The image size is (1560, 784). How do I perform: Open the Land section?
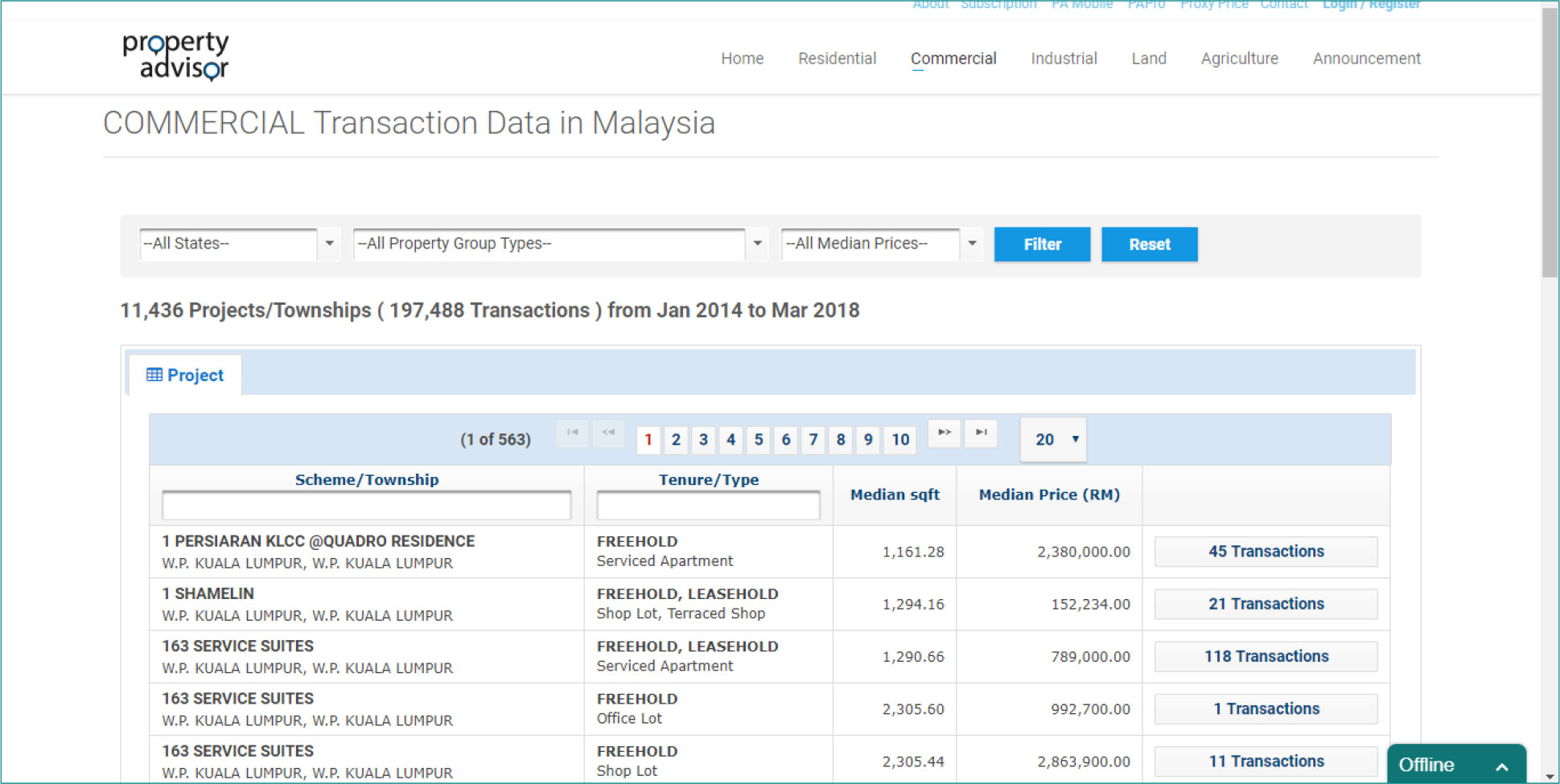click(1149, 59)
